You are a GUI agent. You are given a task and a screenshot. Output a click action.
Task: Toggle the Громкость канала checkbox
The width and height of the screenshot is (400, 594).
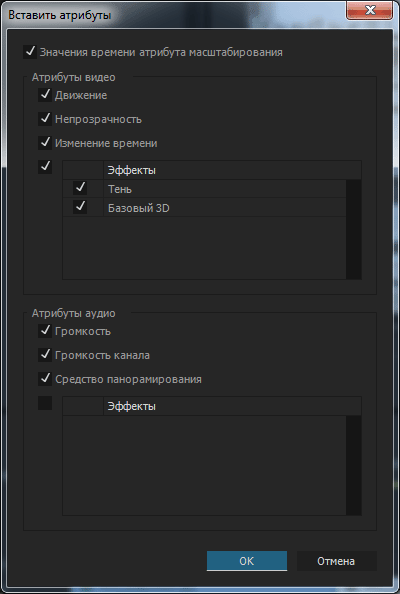click(x=45, y=355)
